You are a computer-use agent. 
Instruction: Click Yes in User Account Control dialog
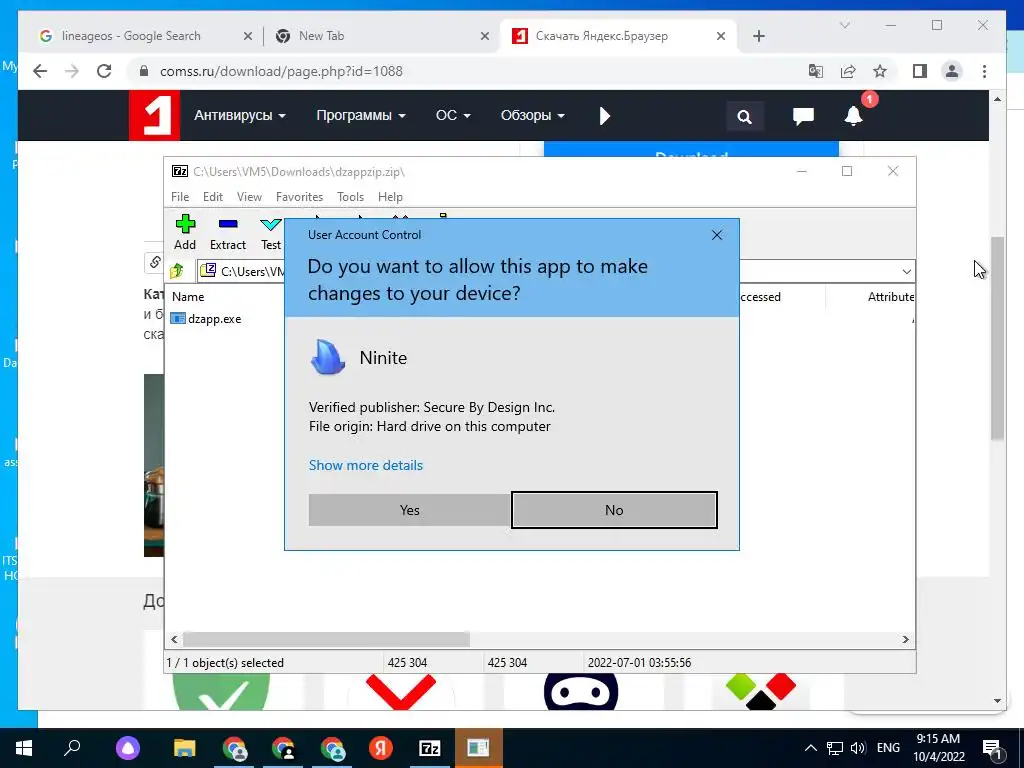tap(409, 510)
